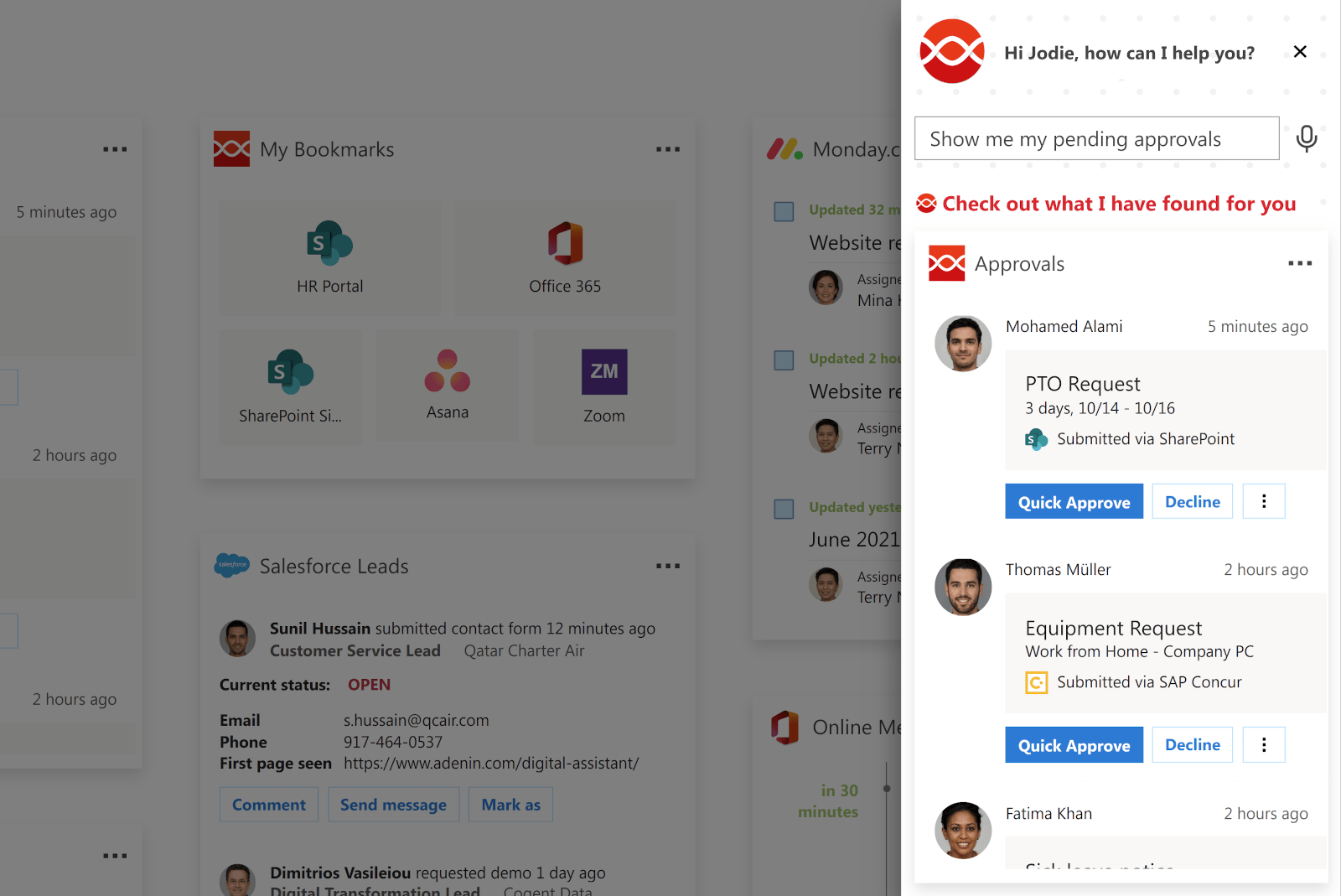The width and height of the screenshot is (1341, 896).
Task: Open My Bookmarks card three-dot menu
Action: (668, 149)
